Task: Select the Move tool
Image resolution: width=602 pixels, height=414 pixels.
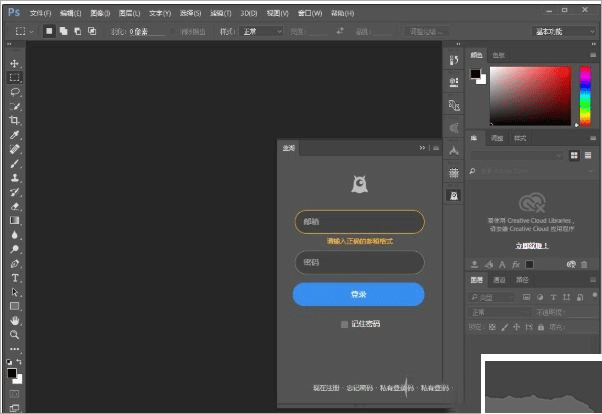Action: coord(14,63)
